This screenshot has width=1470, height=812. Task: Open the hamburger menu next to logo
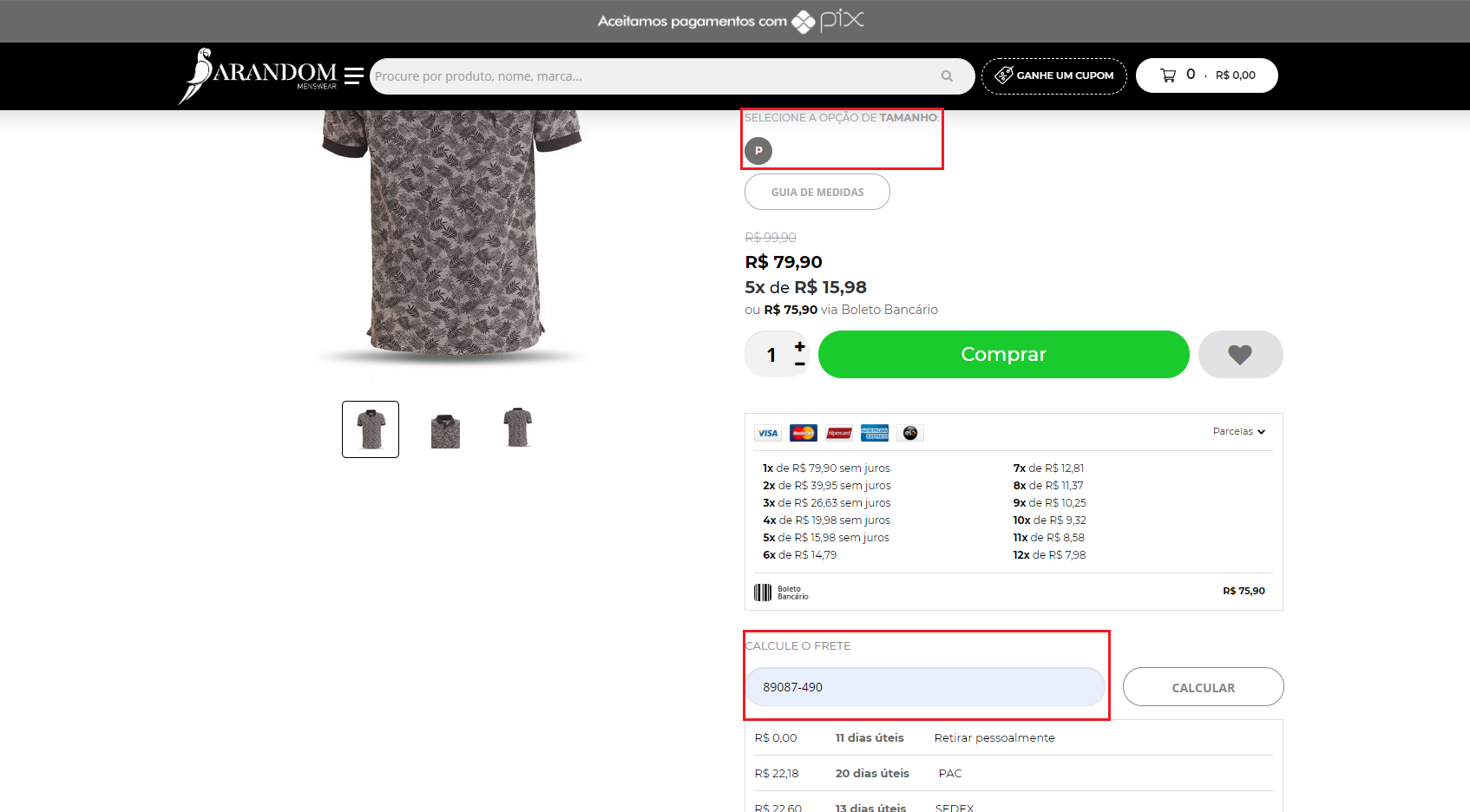click(x=353, y=76)
